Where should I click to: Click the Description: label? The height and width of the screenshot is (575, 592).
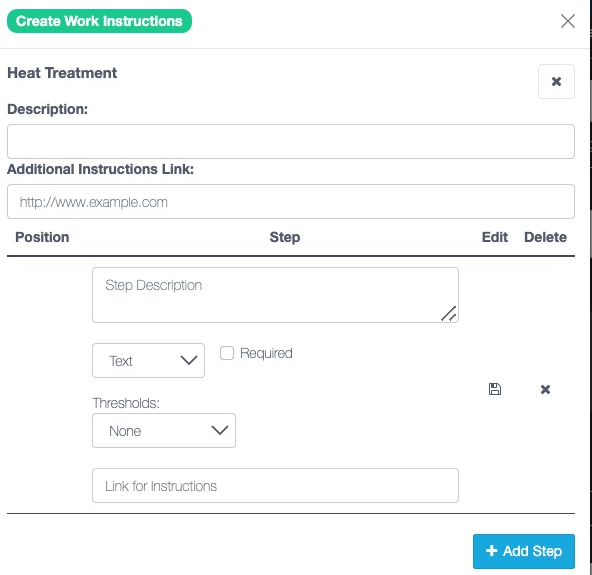[x=47, y=109]
